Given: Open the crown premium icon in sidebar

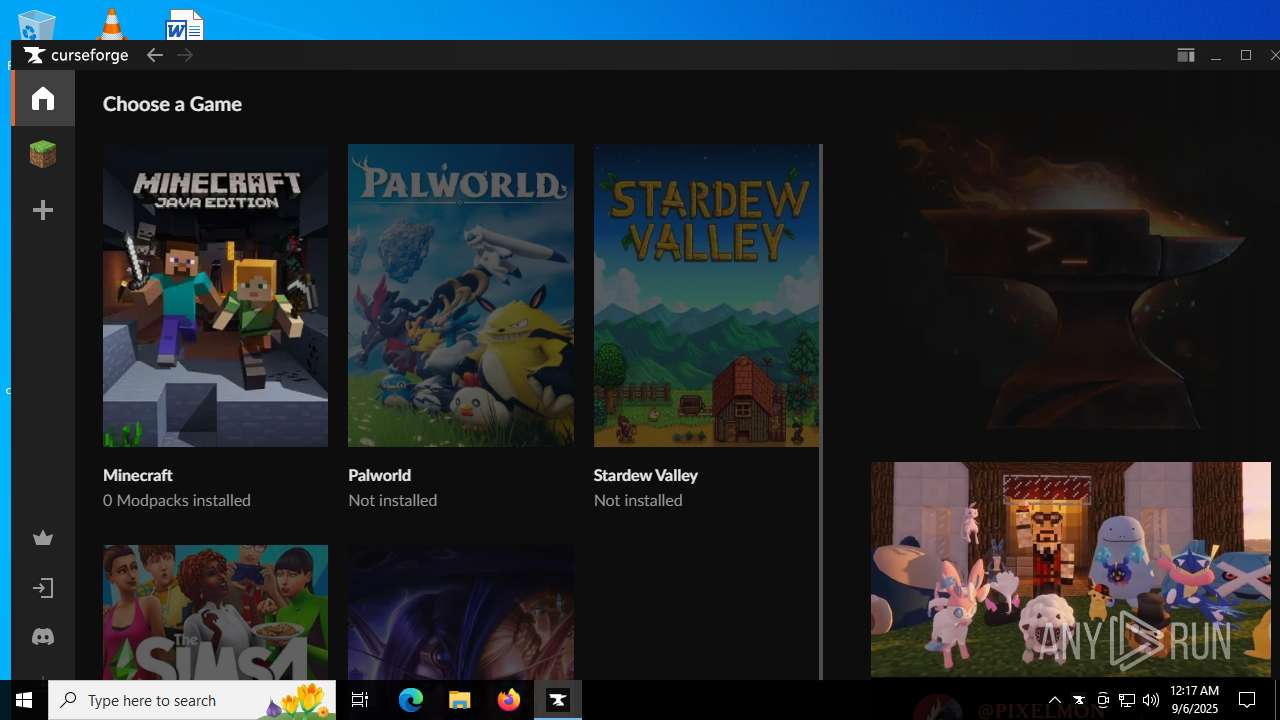Looking at the screenshot, I should tap(43, 538).
